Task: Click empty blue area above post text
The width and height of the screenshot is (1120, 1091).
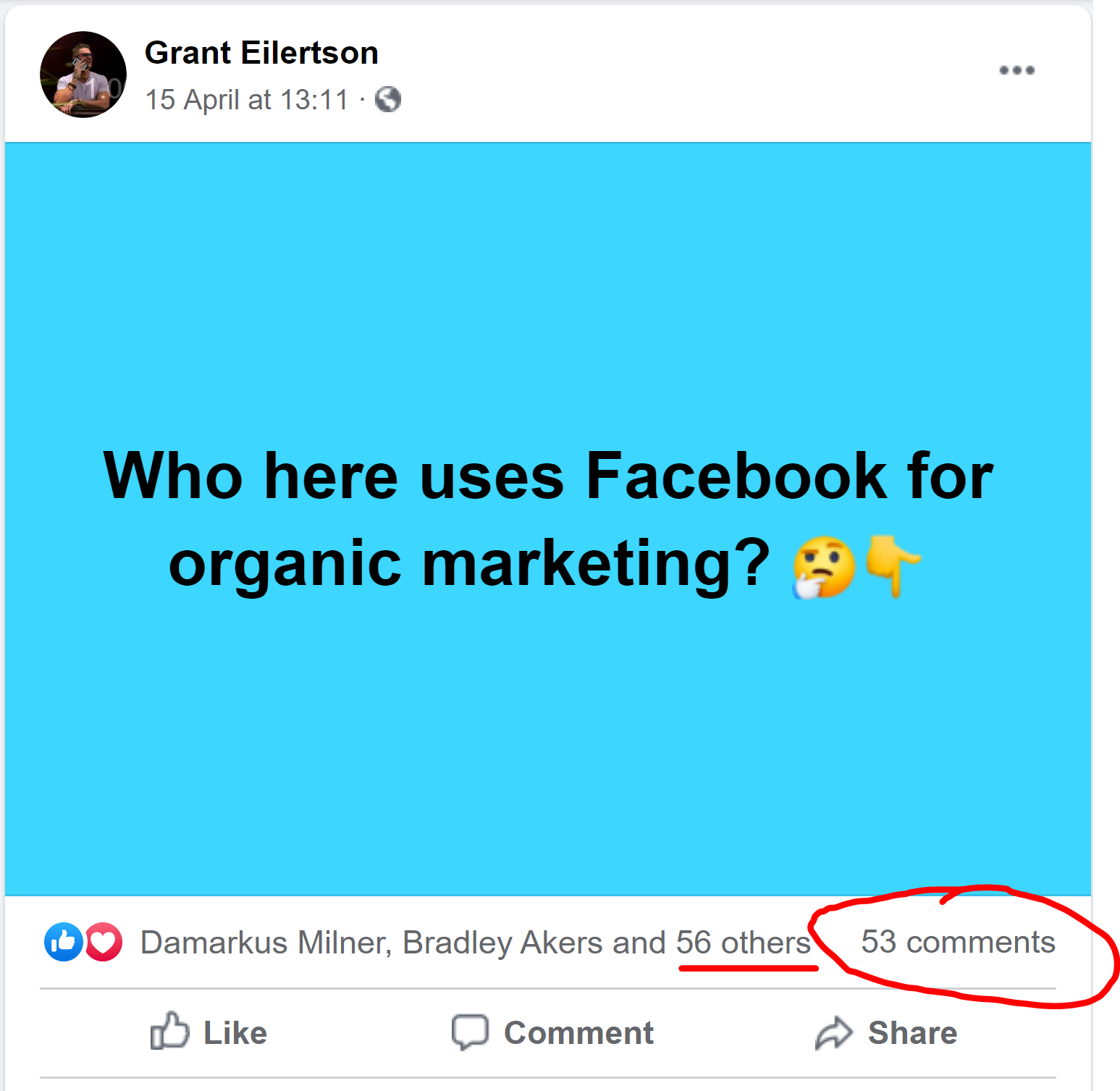Action: tap(548, 290)
